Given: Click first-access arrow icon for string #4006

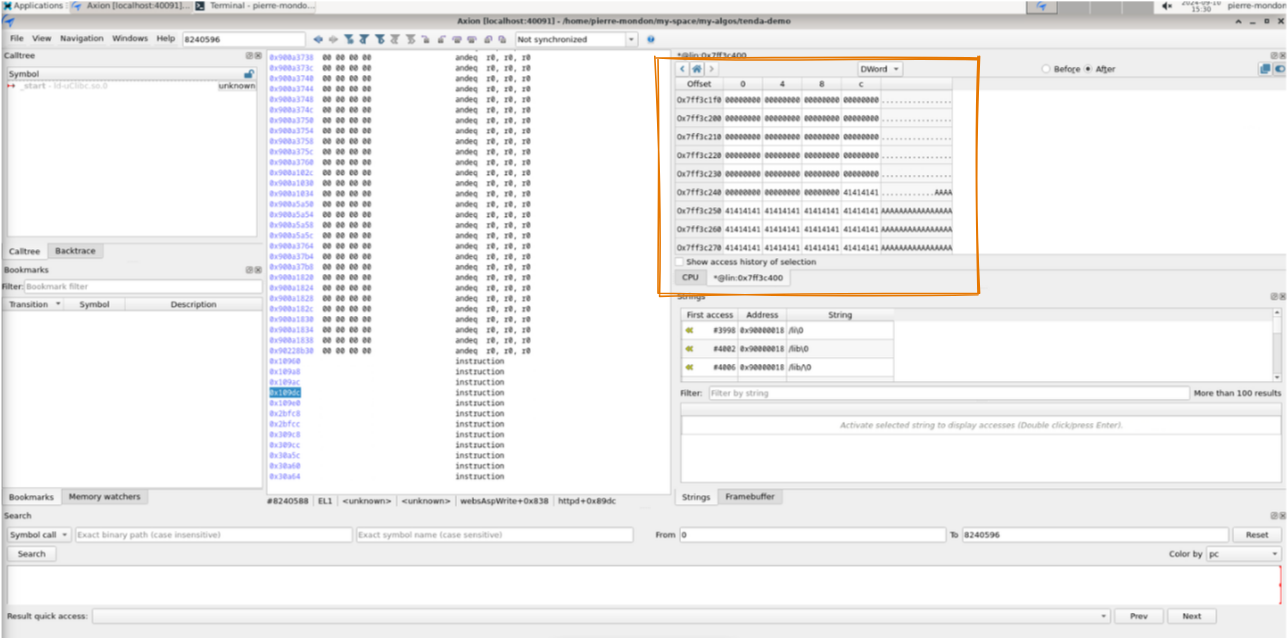Looking at the screenshot, I should coord(689,367).
